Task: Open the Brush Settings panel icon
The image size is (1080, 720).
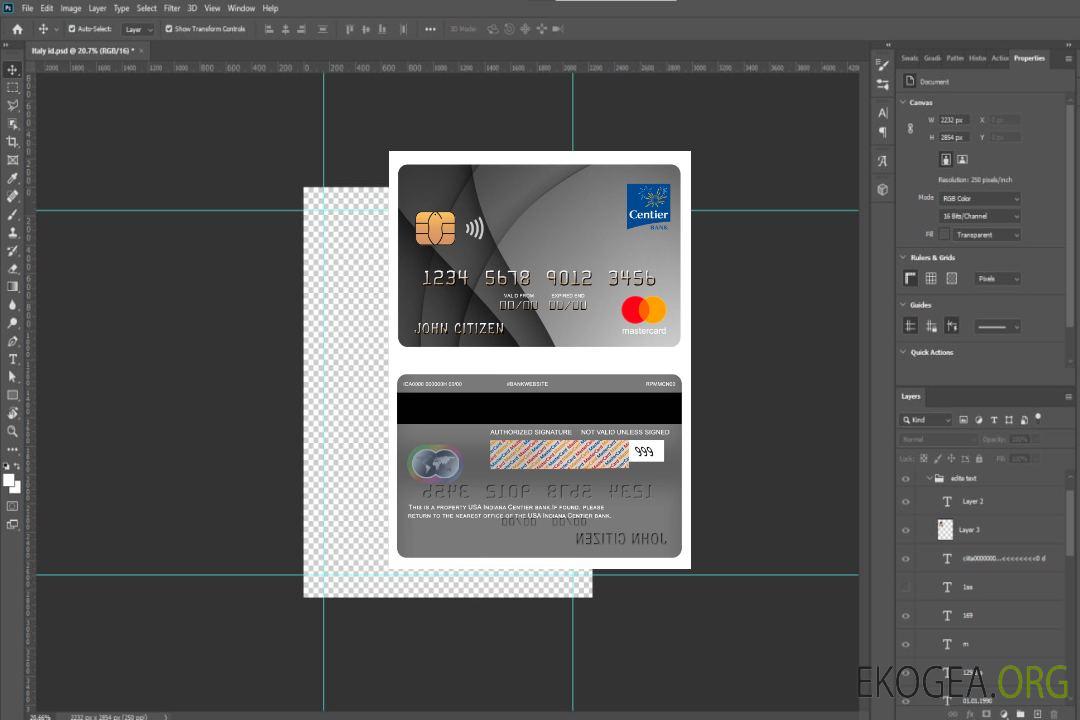Action: click(882, 65)
